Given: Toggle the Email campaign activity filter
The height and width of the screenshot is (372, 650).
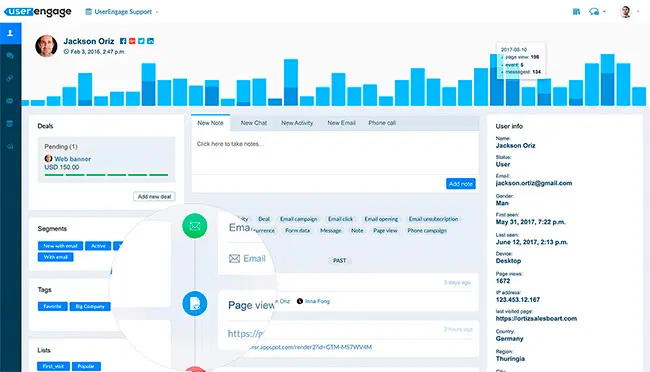Looking at the screenshot, I should click(298, 219).
